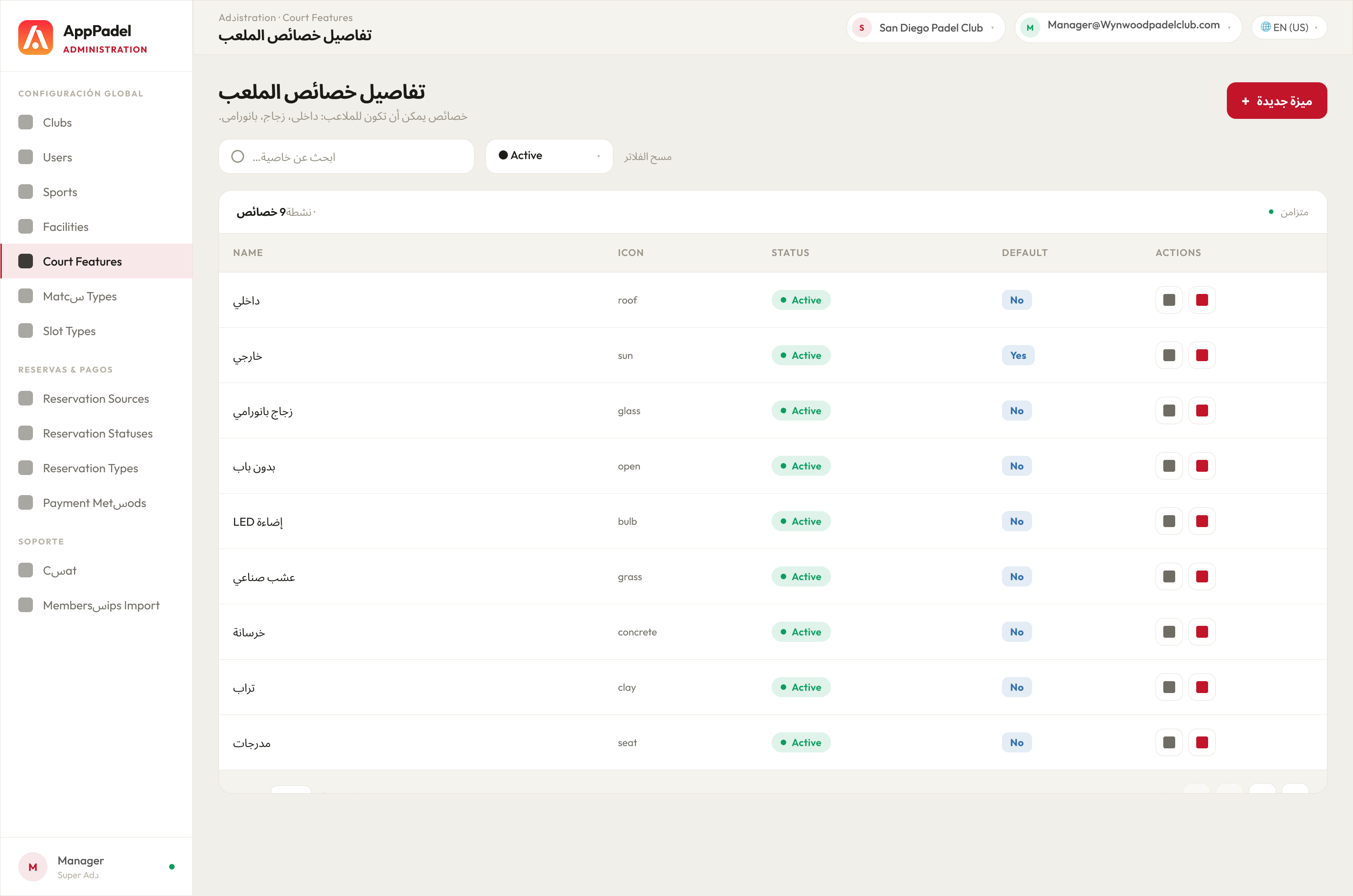The width and height of the screenshot is (1353, 896).
Task: Edit the خرسانة feature
Action: [1169, 632]
